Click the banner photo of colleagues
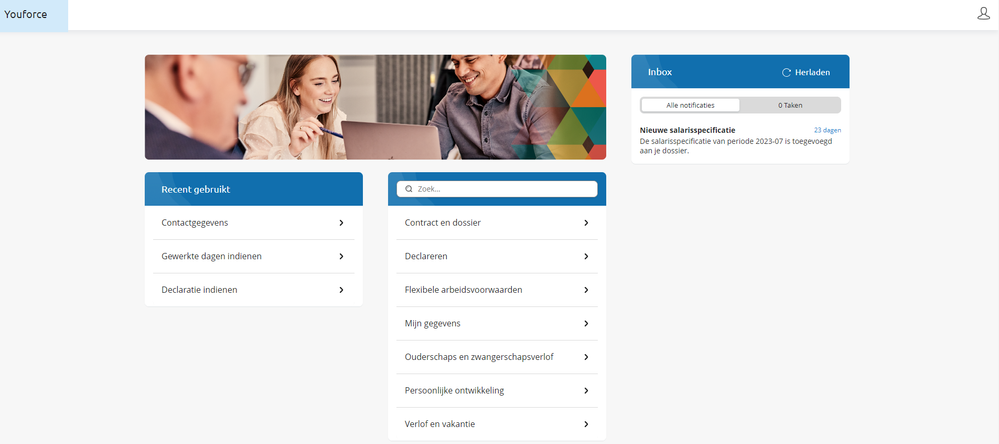999x444 pixels. click(375, 107)
